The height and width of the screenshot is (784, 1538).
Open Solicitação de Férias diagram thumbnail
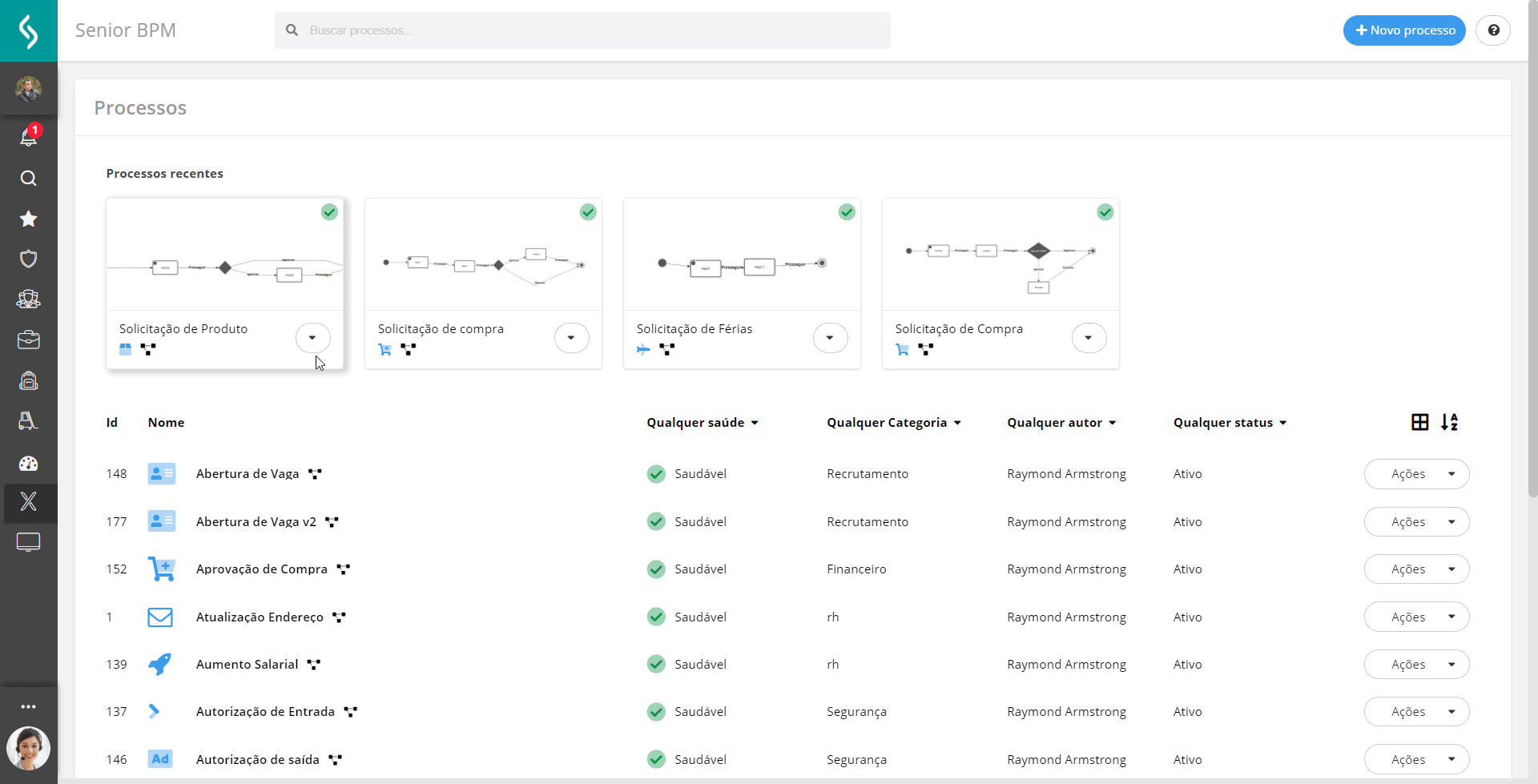point(742,255)
